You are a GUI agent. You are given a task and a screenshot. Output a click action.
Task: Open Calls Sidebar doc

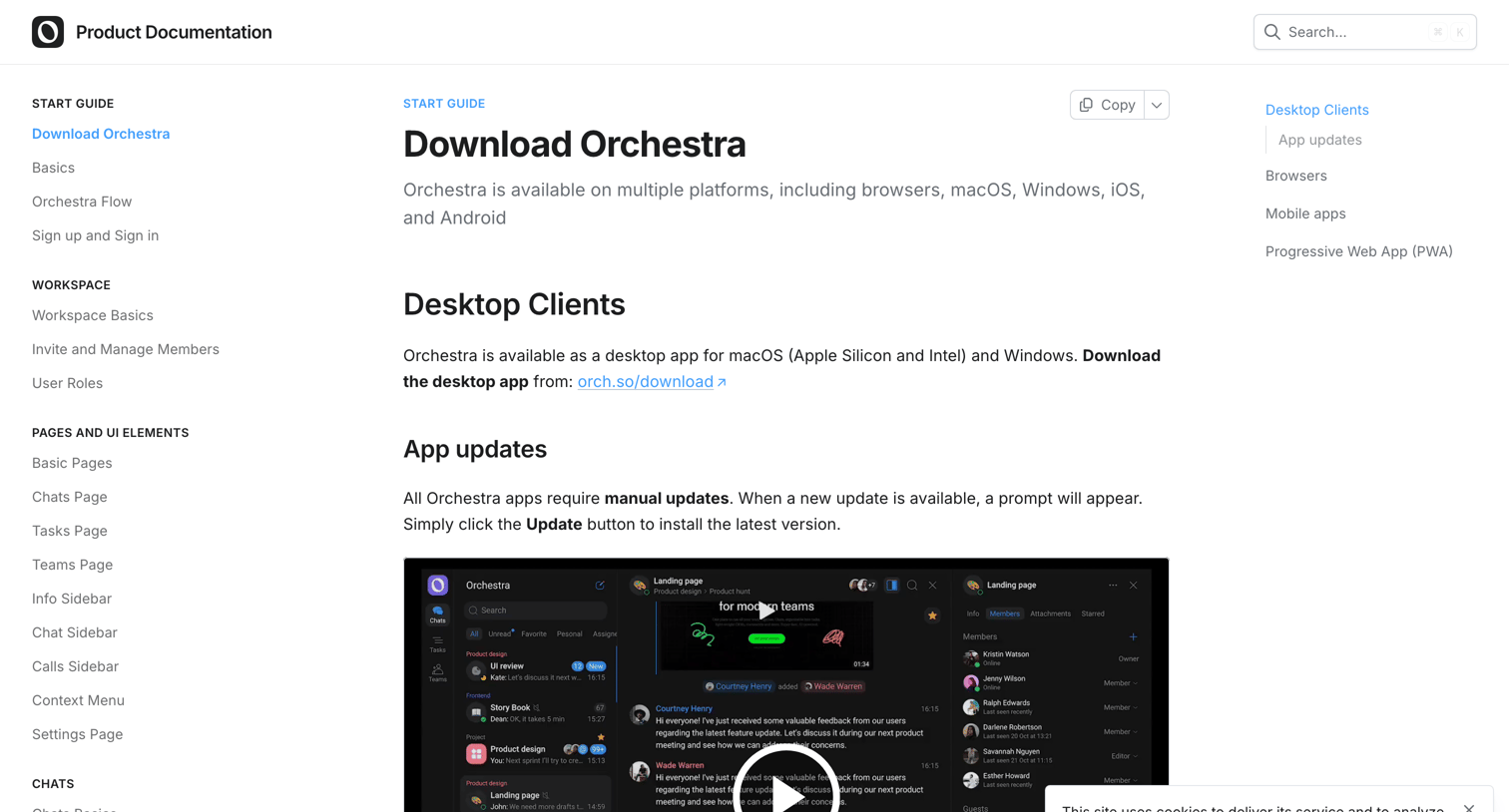point(75,666)
